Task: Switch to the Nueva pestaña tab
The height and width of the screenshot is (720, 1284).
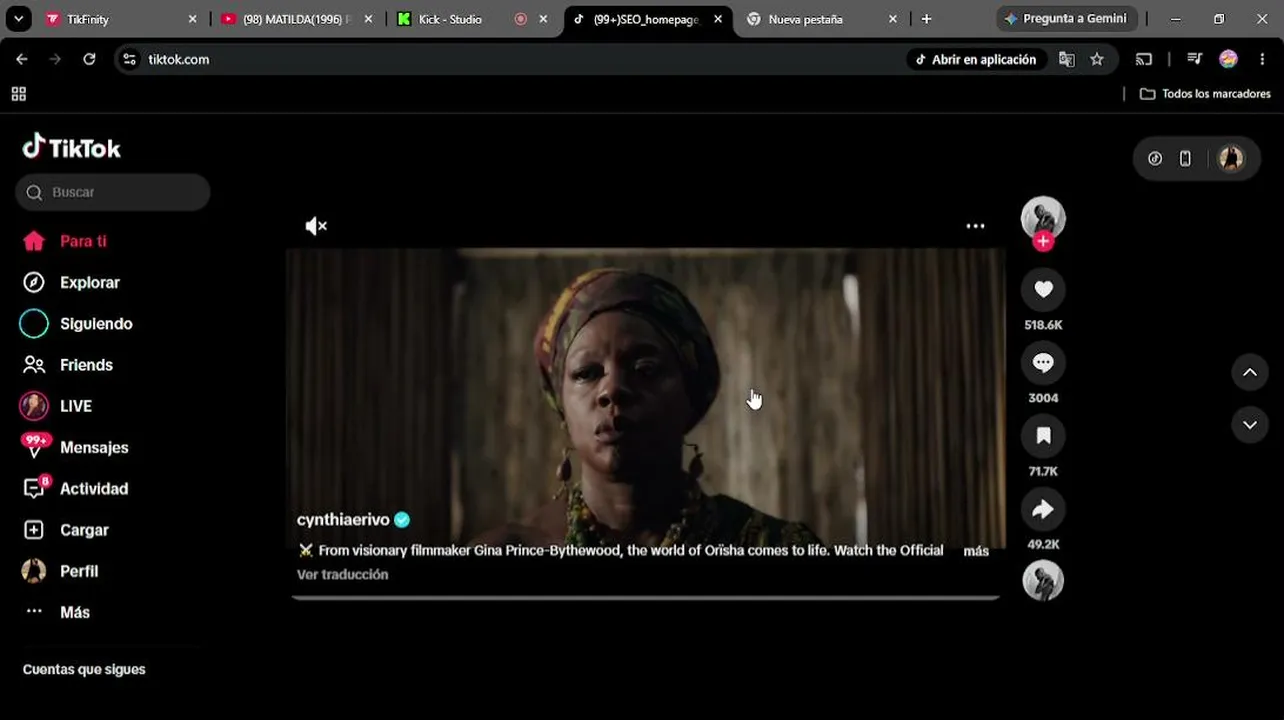Action: coord(821,19)
